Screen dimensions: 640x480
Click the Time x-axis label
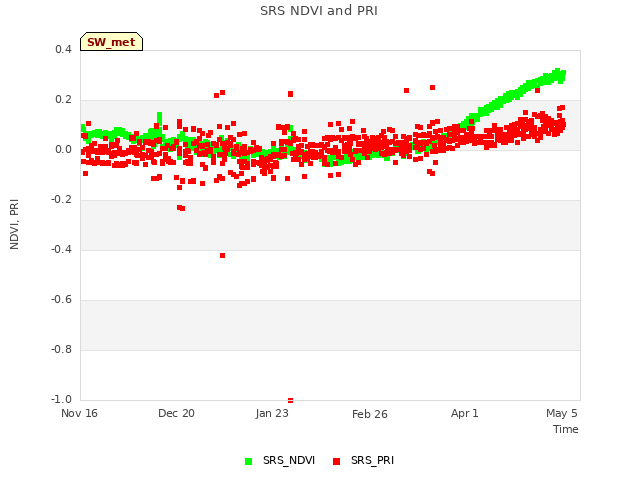point(566,429)
